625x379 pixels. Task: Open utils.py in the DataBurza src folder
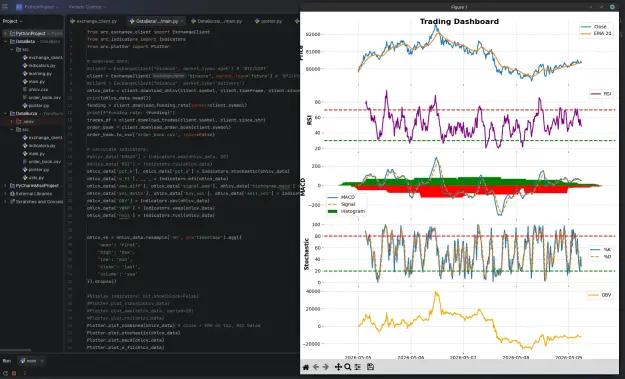pos(36,177)
